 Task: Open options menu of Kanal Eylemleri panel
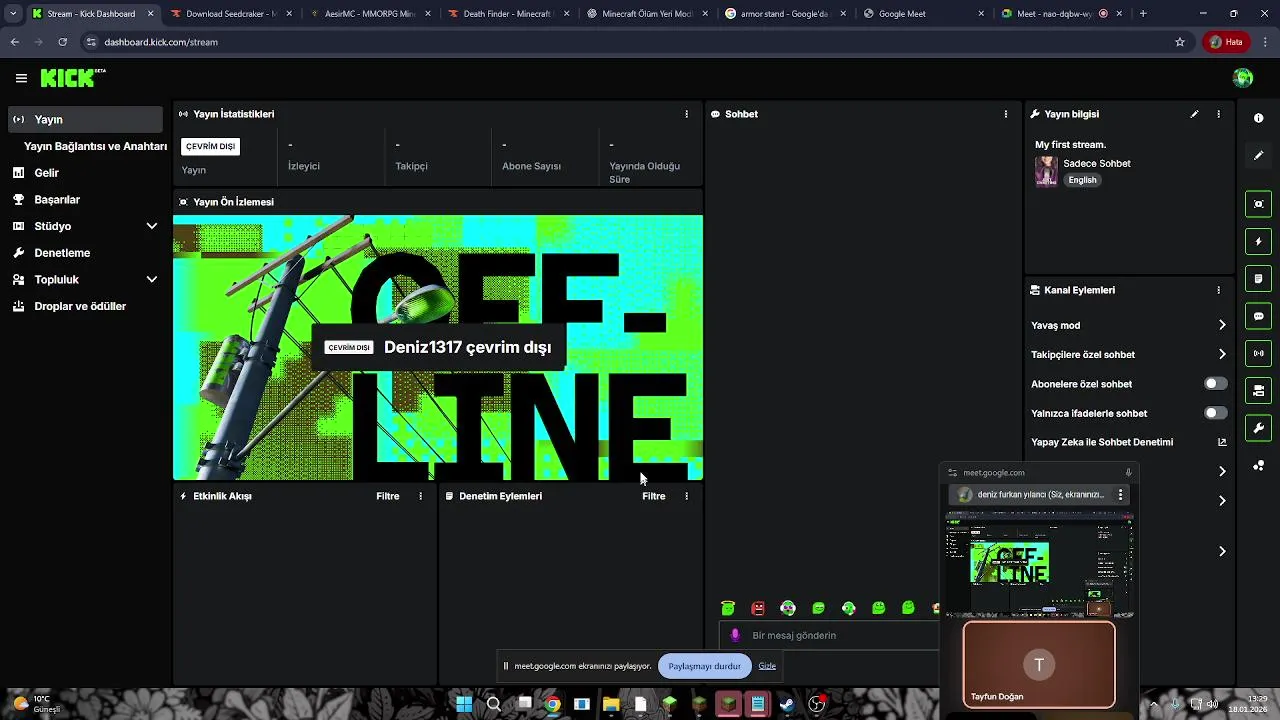(x=1218, y=290)
